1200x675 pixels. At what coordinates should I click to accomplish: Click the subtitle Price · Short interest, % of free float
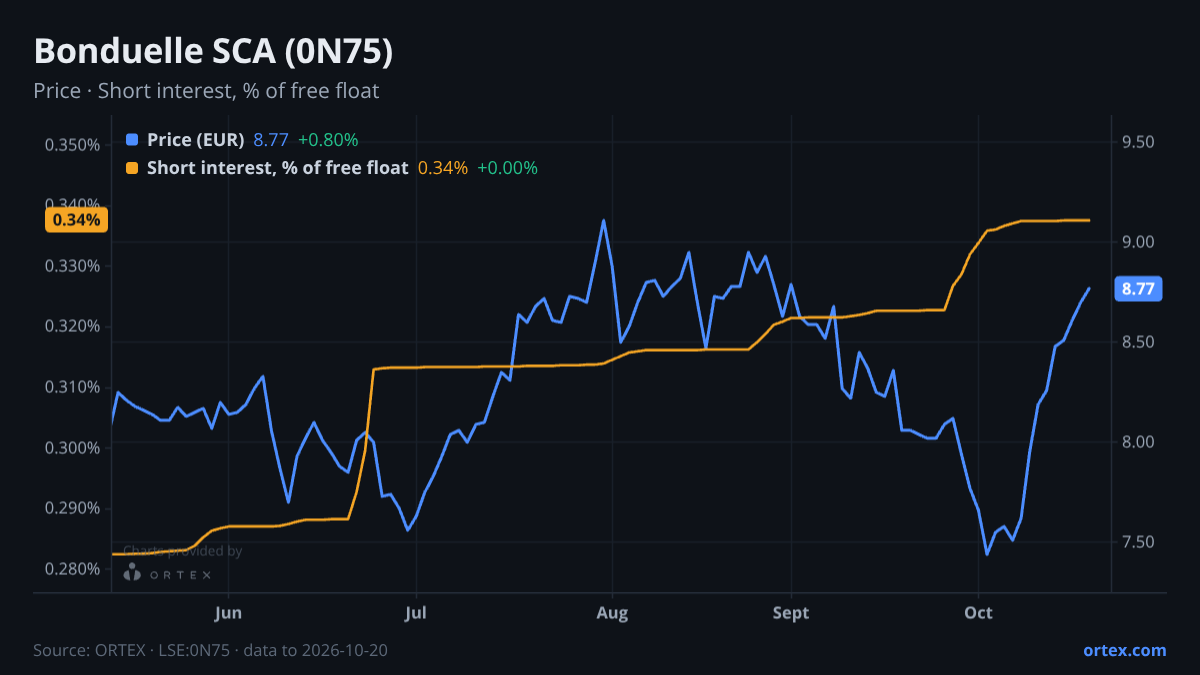click(206, 91)
